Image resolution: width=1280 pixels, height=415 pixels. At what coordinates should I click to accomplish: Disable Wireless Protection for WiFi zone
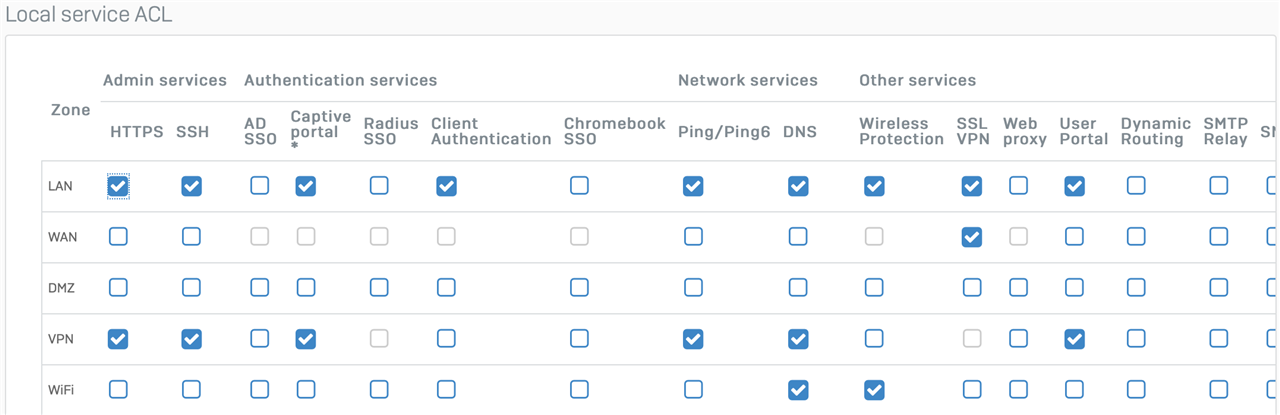click(x=874, y=390)
